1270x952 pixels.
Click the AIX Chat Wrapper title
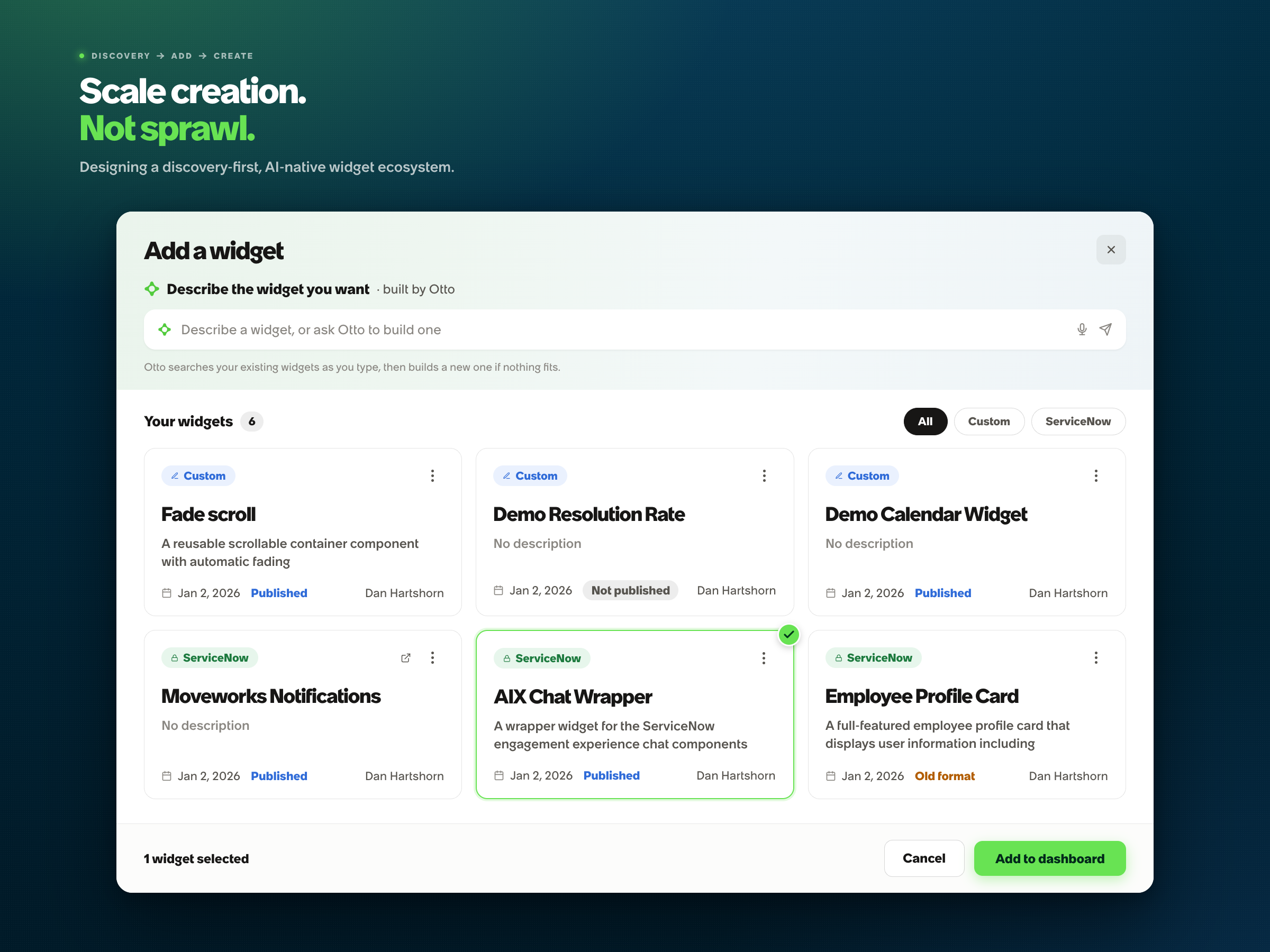coord(573,697)
